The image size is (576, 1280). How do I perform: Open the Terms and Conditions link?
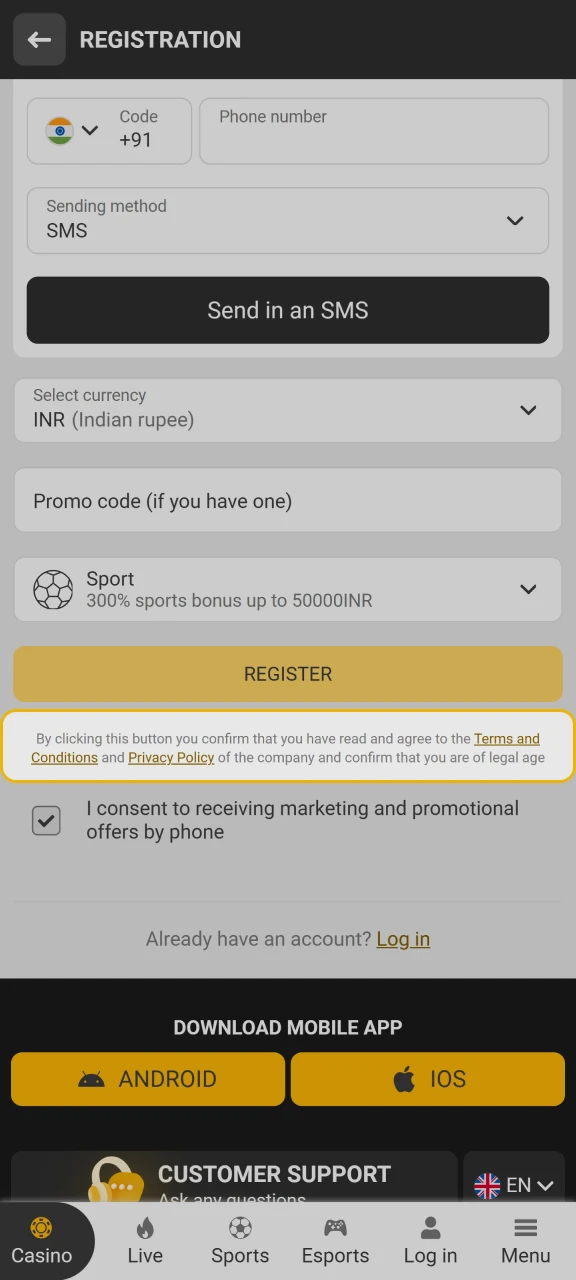point(507,738)
